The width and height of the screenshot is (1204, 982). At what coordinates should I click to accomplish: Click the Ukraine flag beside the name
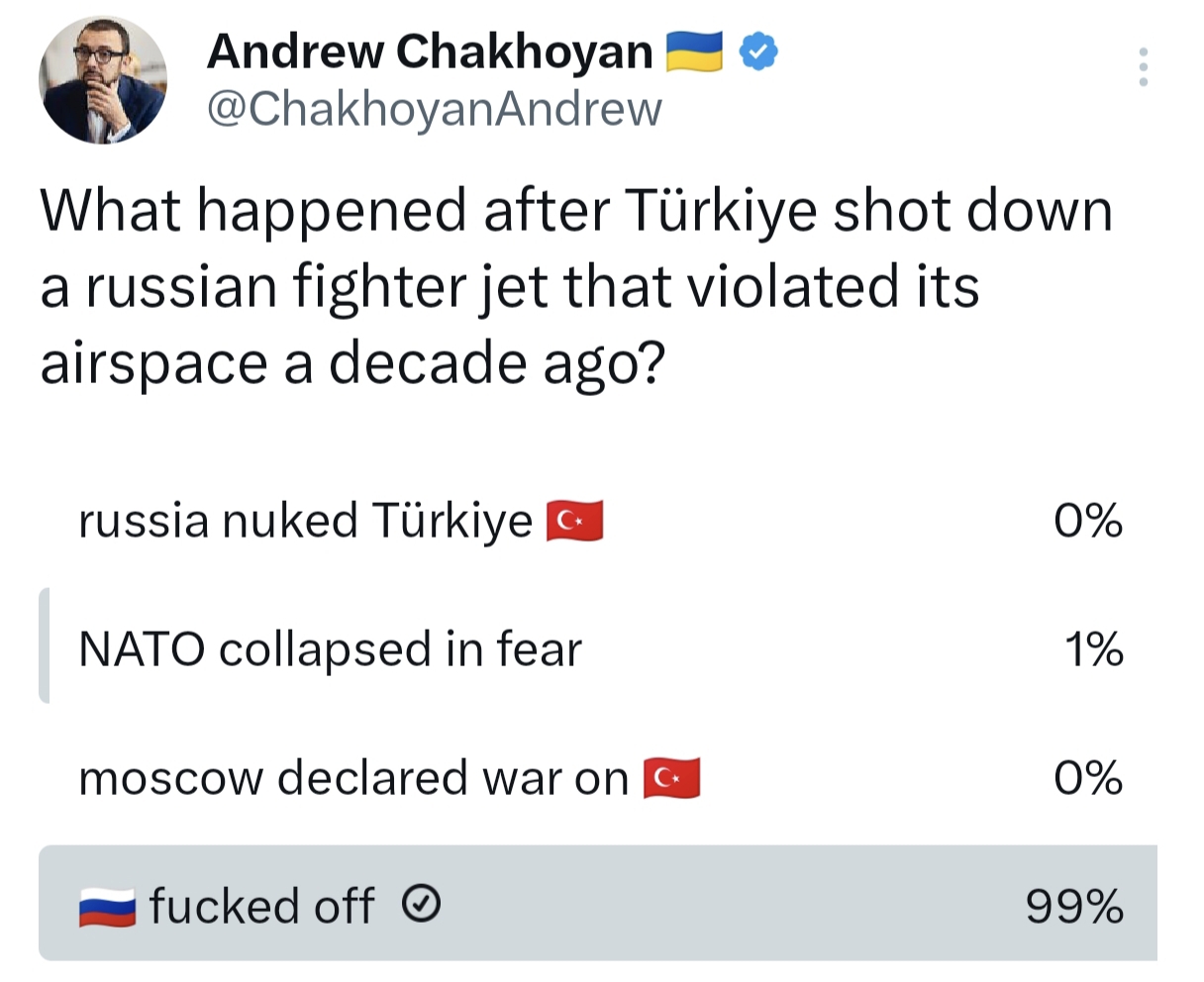[x=694, y=51]
